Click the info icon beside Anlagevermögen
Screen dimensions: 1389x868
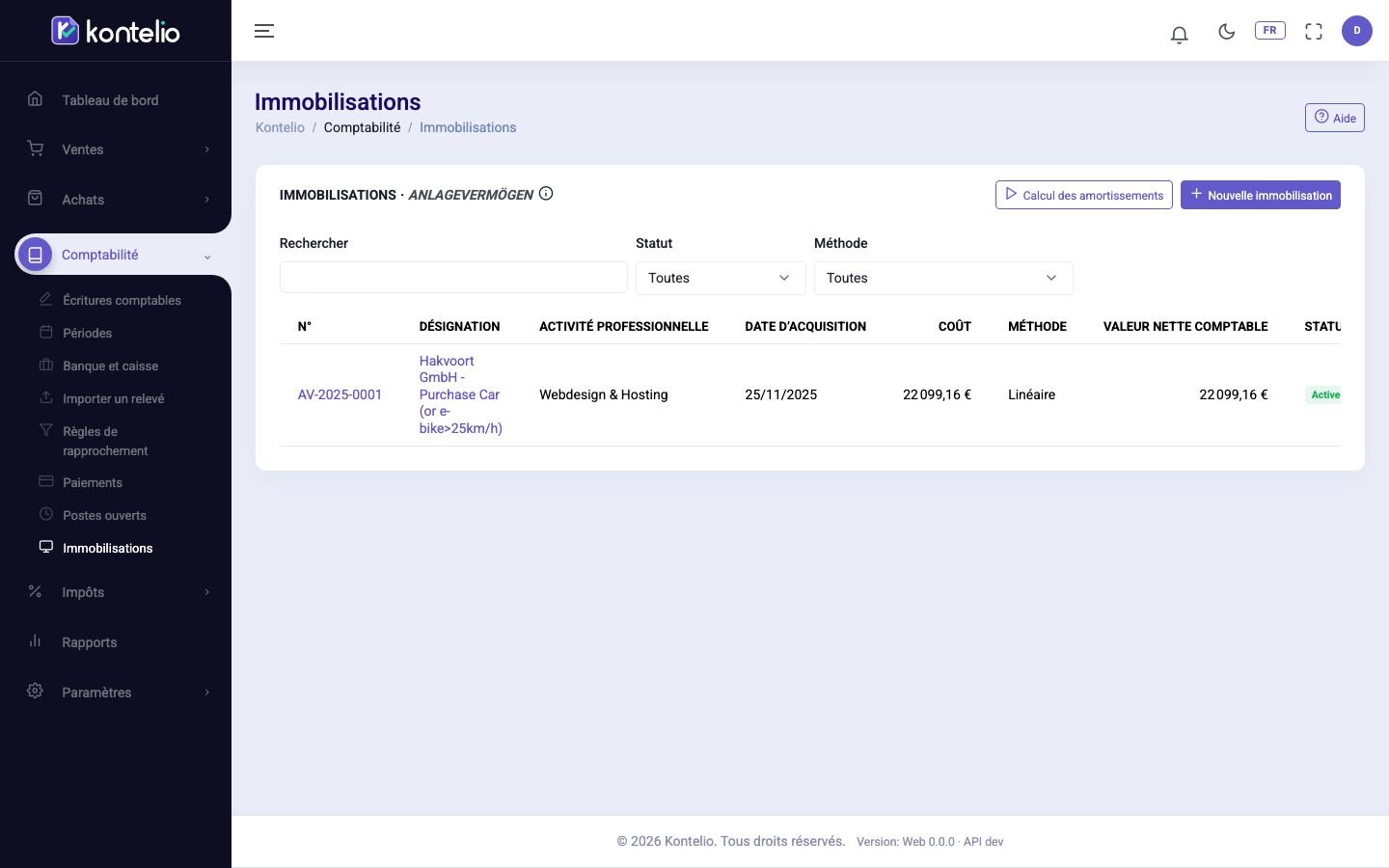click(x=546, y=194)
